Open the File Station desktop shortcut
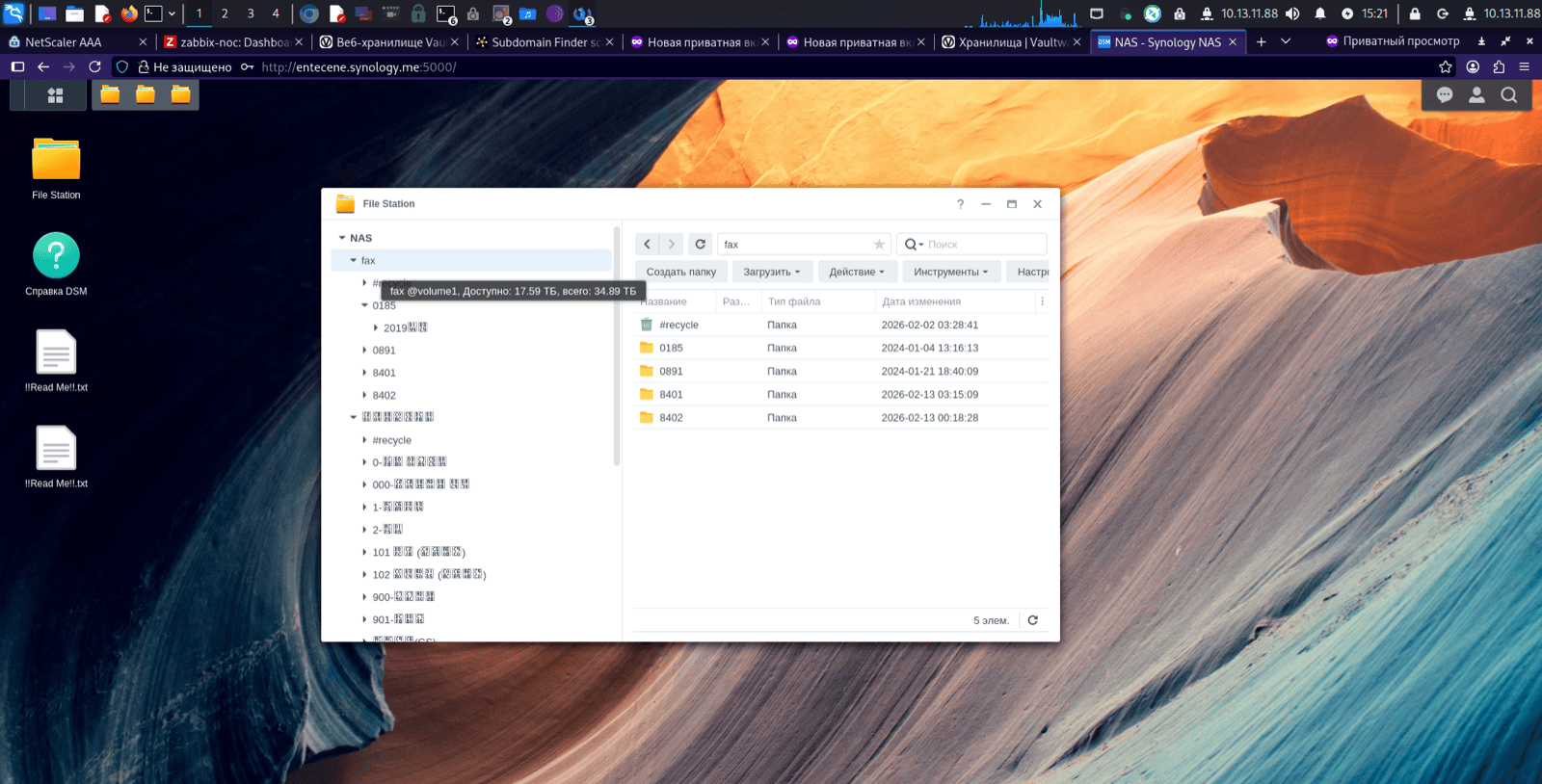1542x784 pixels. click(x=56, y=169)
